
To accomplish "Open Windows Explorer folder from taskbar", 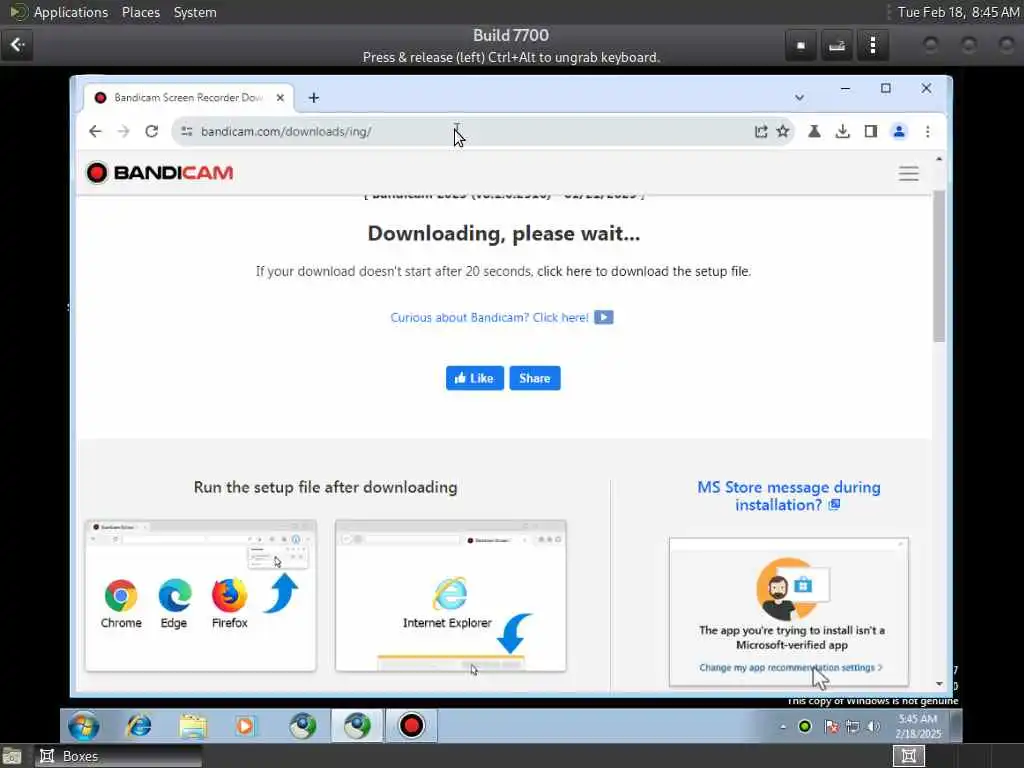I will (x=193, y=726).
